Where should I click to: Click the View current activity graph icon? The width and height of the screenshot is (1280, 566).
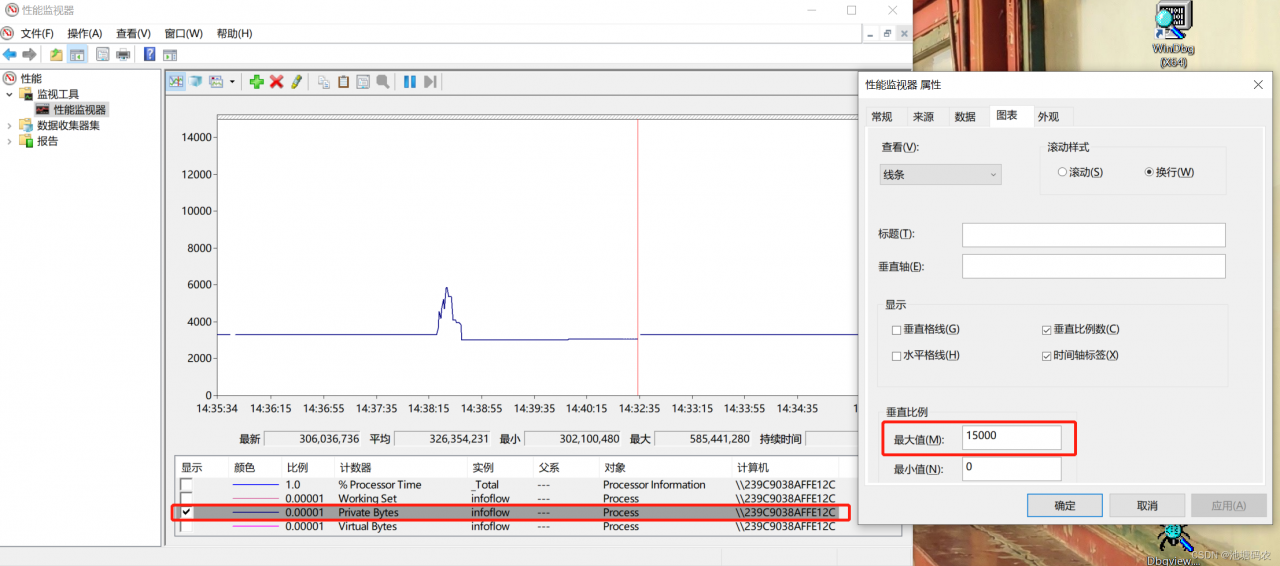coord(176,82)
